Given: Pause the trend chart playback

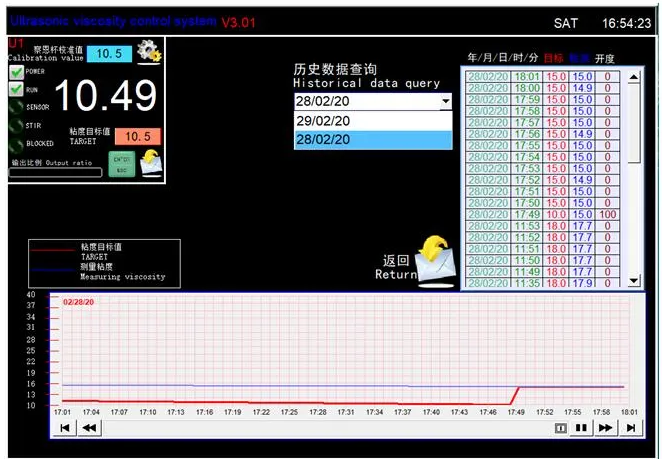Looking at the screenshot, I should (x=581, y=428).
